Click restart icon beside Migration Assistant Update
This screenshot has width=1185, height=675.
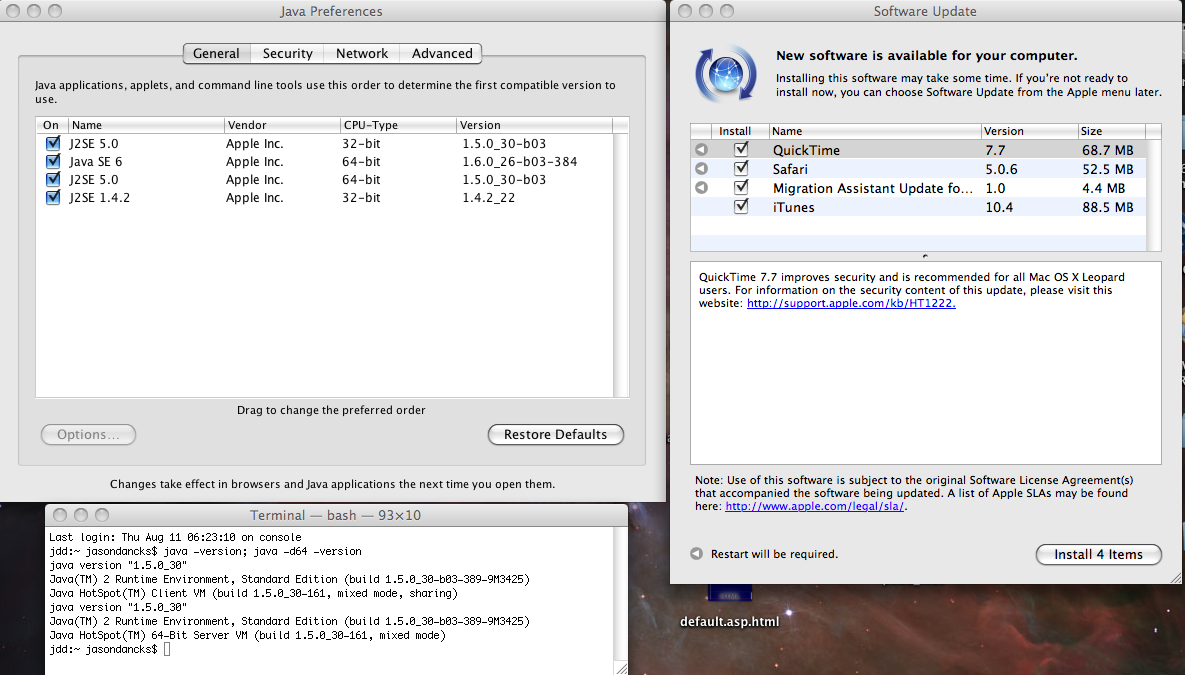tap(701, 187)
